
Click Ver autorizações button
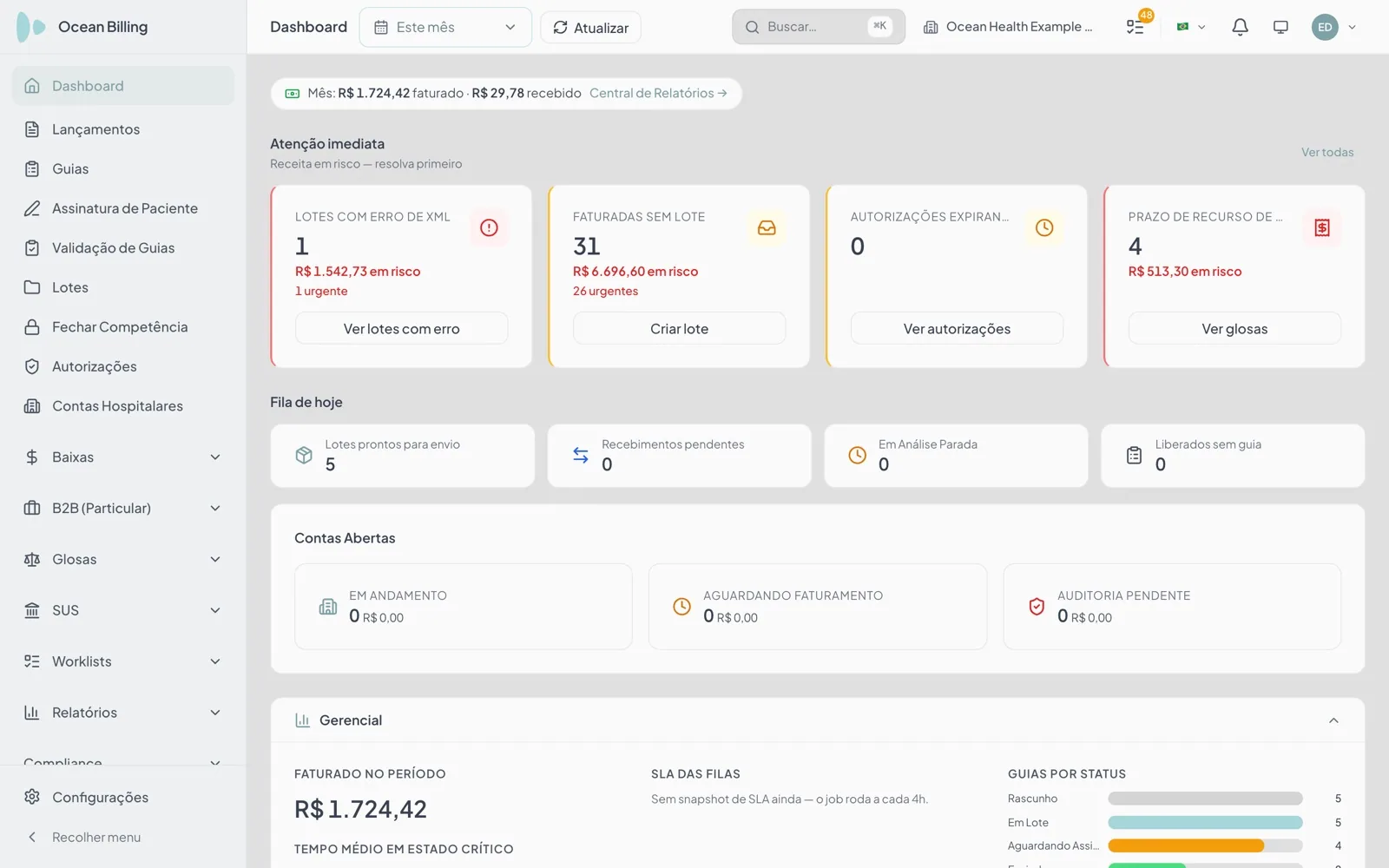click(x=957, y=328)
